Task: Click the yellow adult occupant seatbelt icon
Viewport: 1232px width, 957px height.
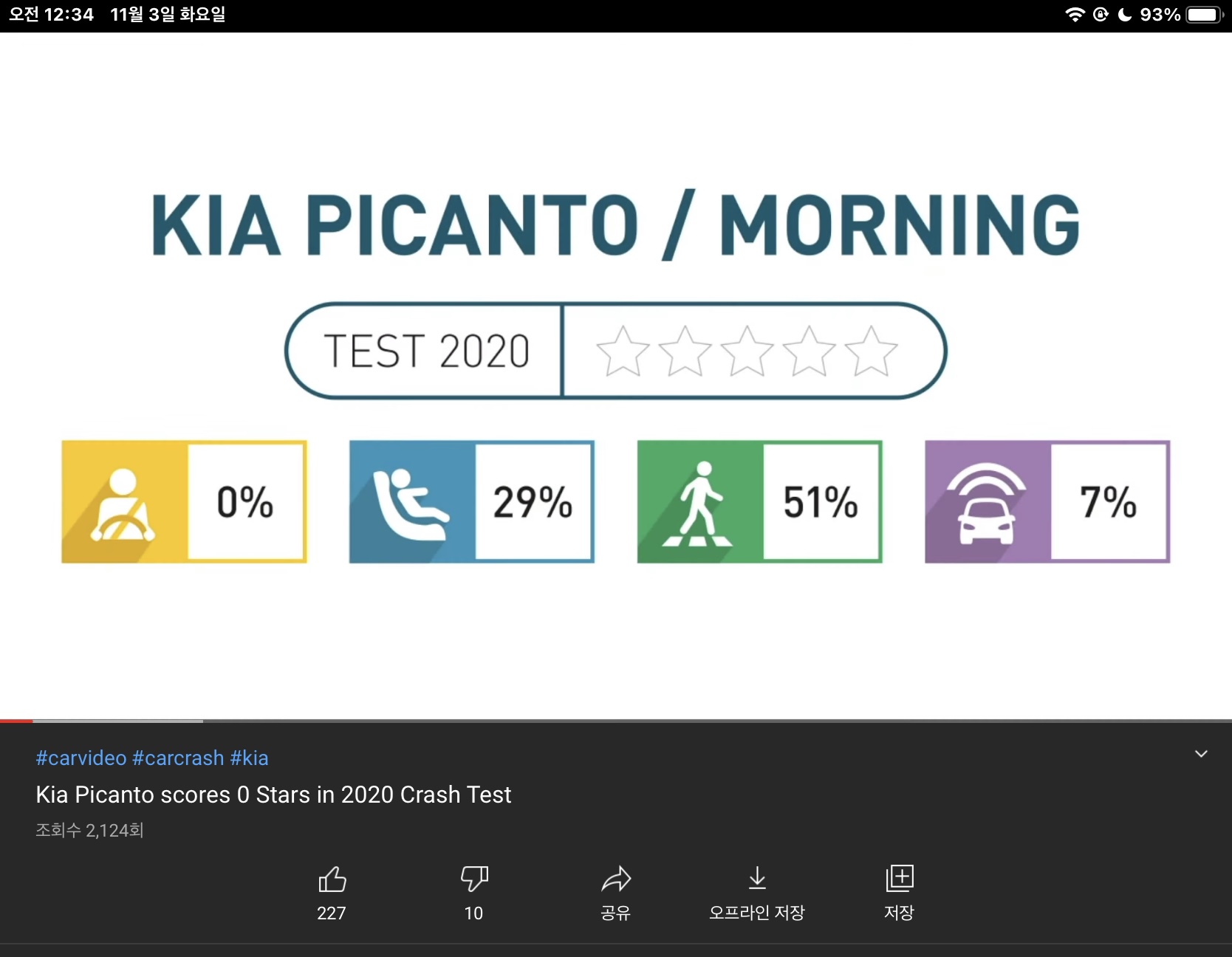Action: pyautogui.click(x=124, y=502)
